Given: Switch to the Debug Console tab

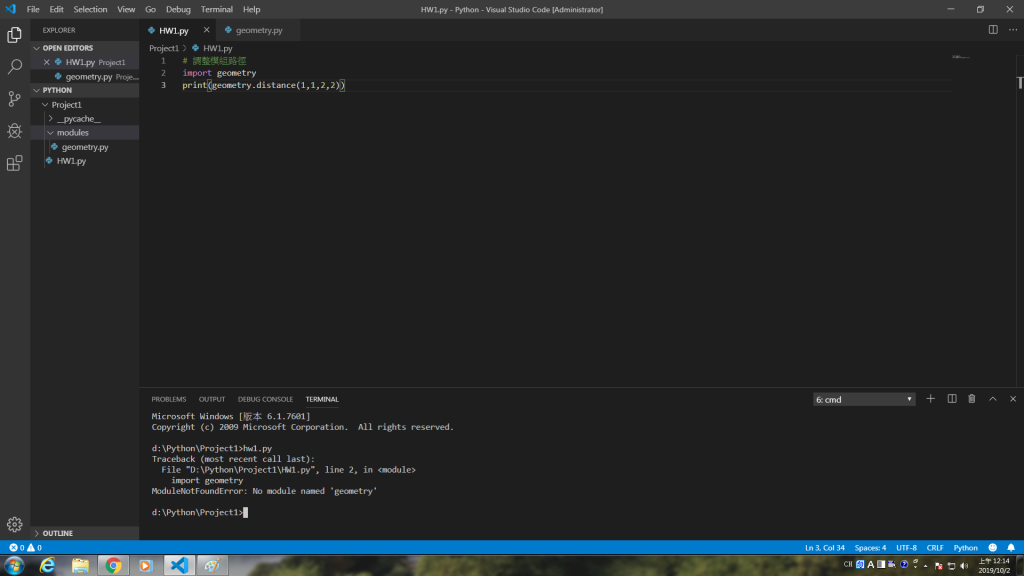Looking at the screenshot, I should (265, 399).
